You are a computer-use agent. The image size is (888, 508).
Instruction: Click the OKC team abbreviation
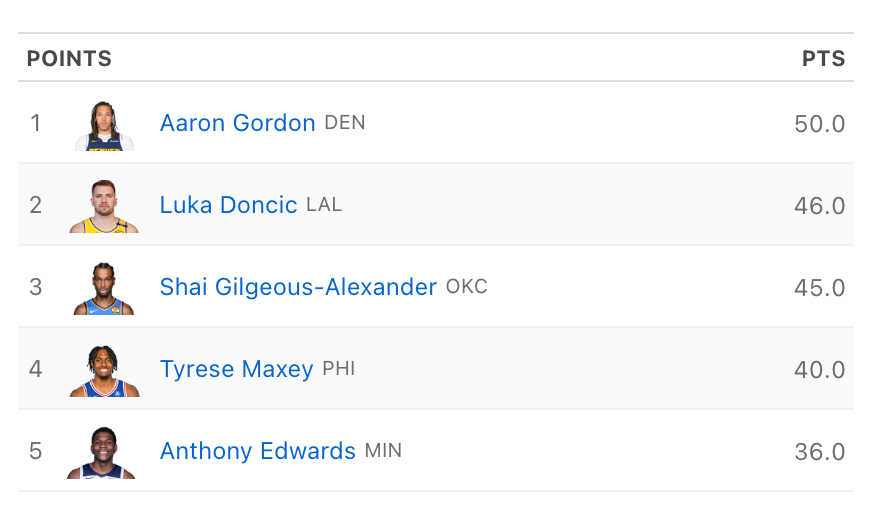[x=467, y=287]
